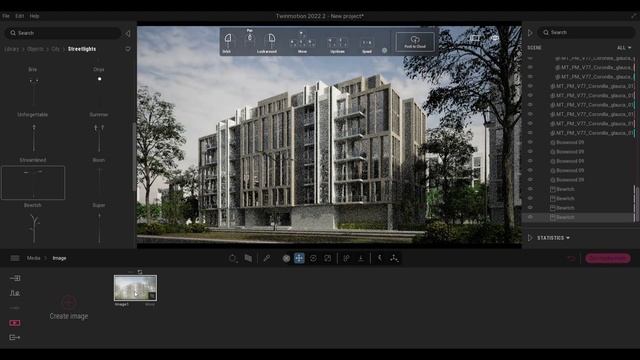This screenshot has width=640, height=360.
Task: Toggle the axis space icon in the toolbar
Action: pyautogui.click(x=347, y=258)
